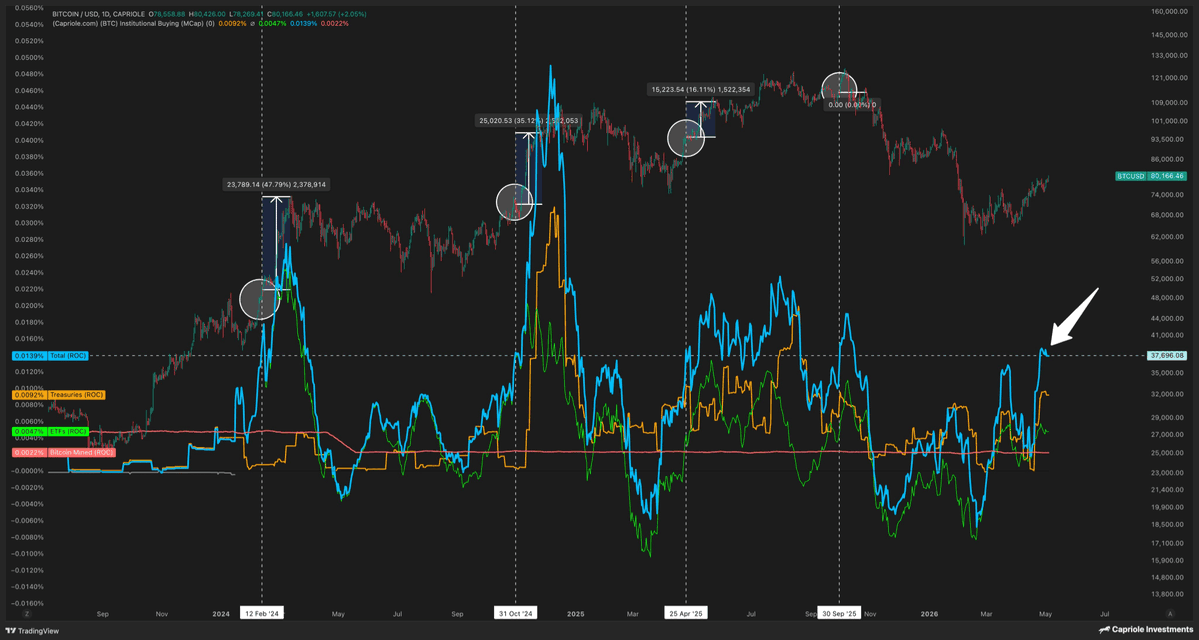Click the 13,800.00 price axis value

click(1168, 593)
